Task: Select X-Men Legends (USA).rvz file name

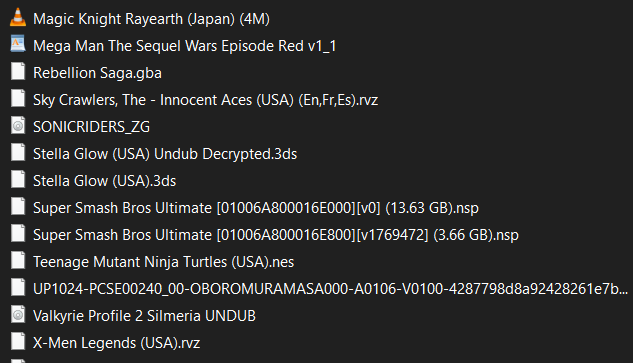Action: [116, 343]
